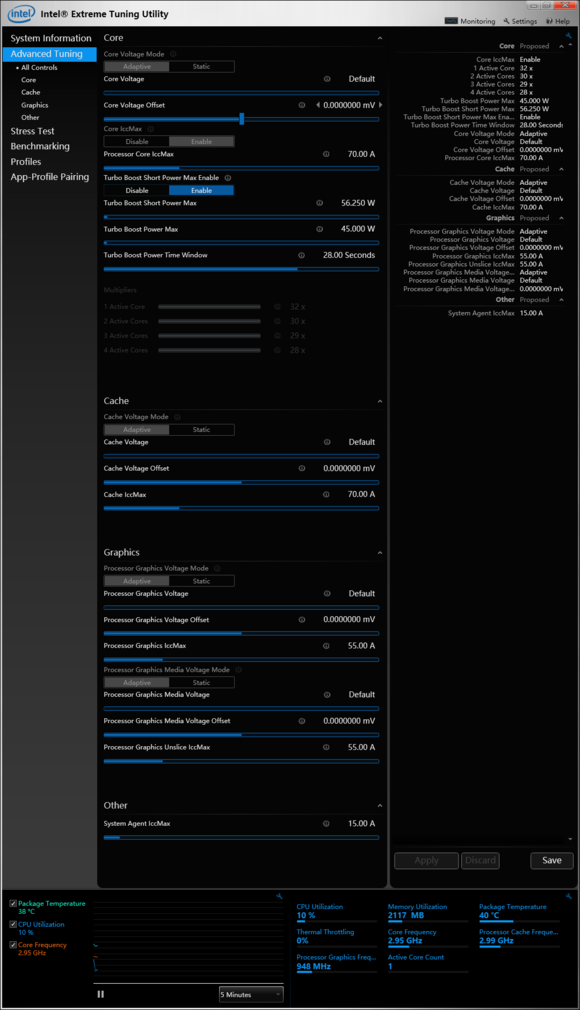Click the Help icon in the top bar
Screen dimensions: 580x1010
[x=549, y=21]
